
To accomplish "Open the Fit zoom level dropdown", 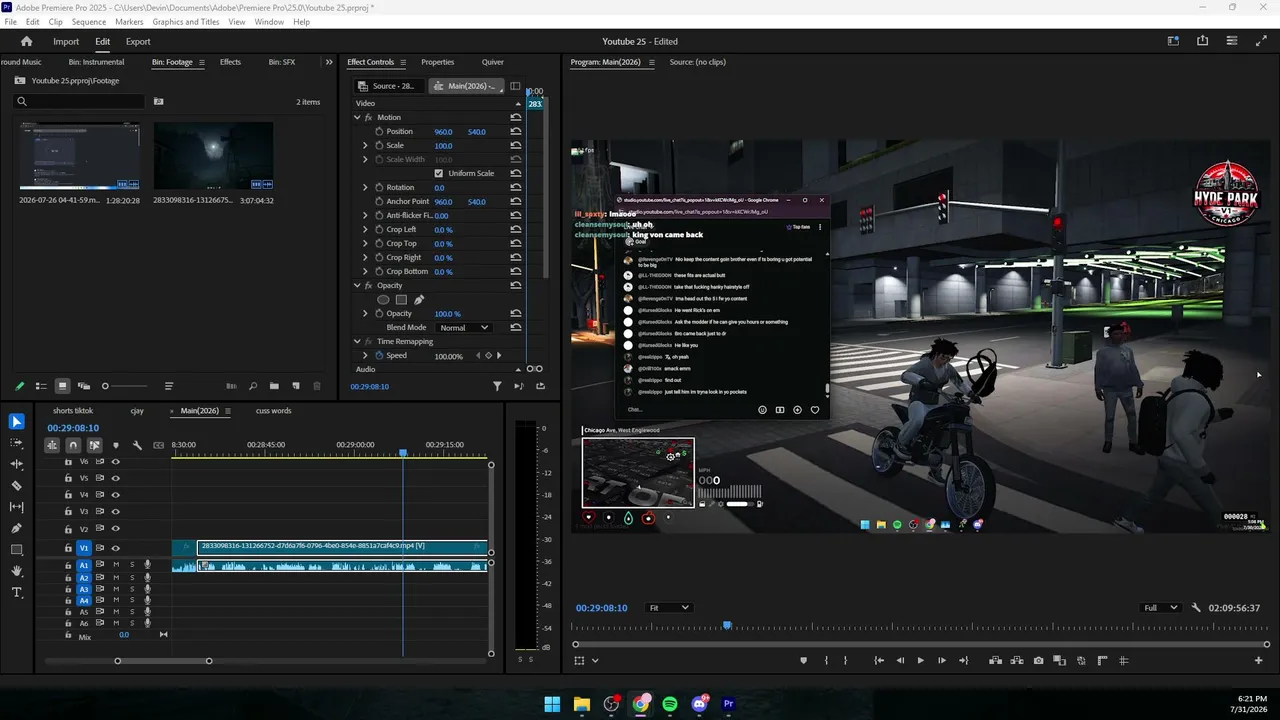I will (x=668, y=608).
